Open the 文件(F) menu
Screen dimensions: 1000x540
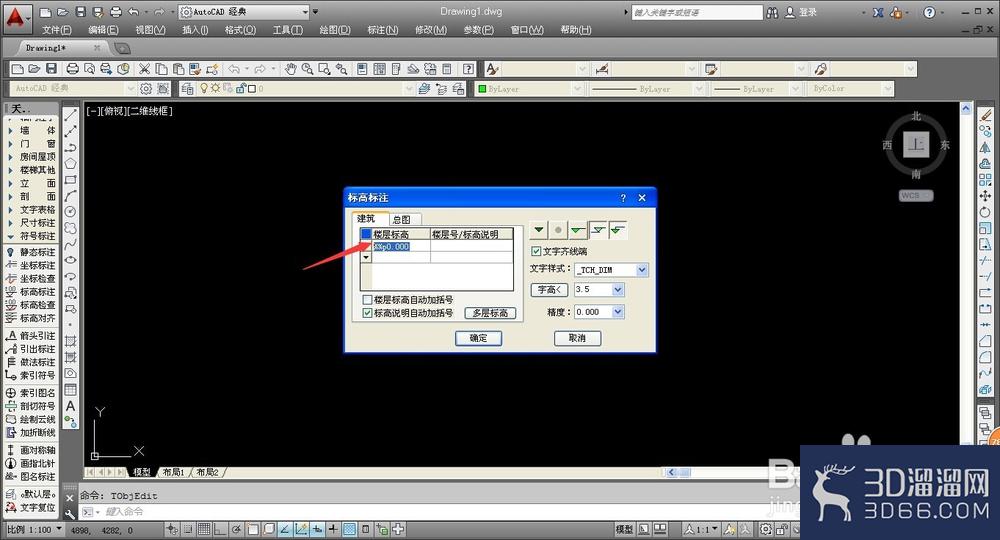point(57,30)
